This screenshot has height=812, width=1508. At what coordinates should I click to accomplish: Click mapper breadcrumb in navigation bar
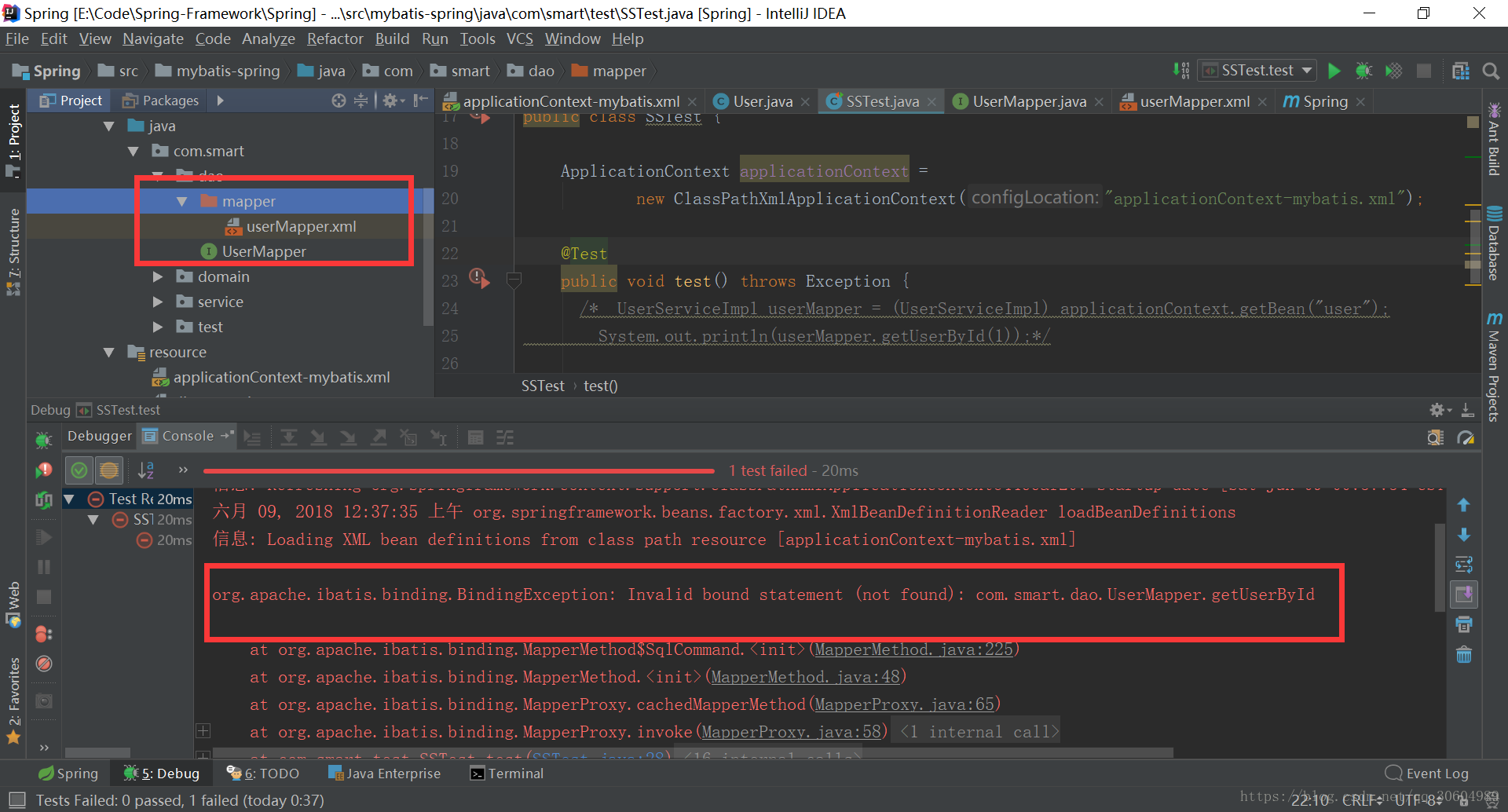click(x=609, y=71)
